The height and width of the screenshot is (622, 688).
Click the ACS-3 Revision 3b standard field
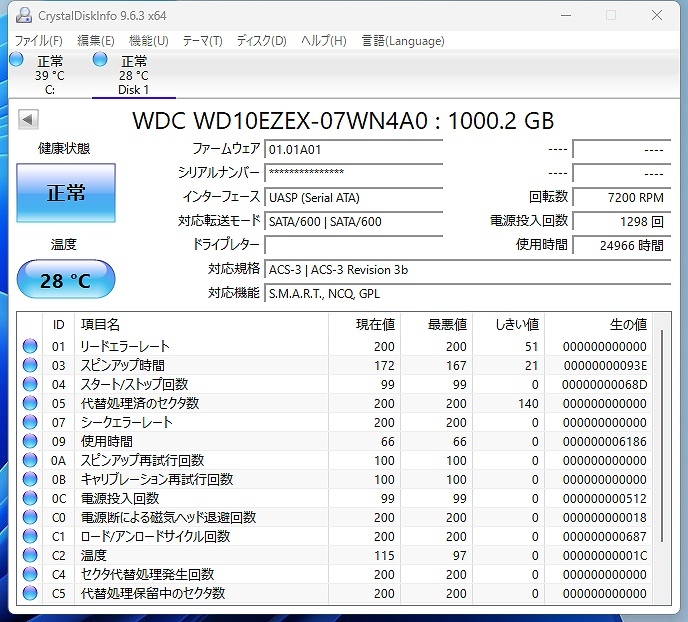468,269
